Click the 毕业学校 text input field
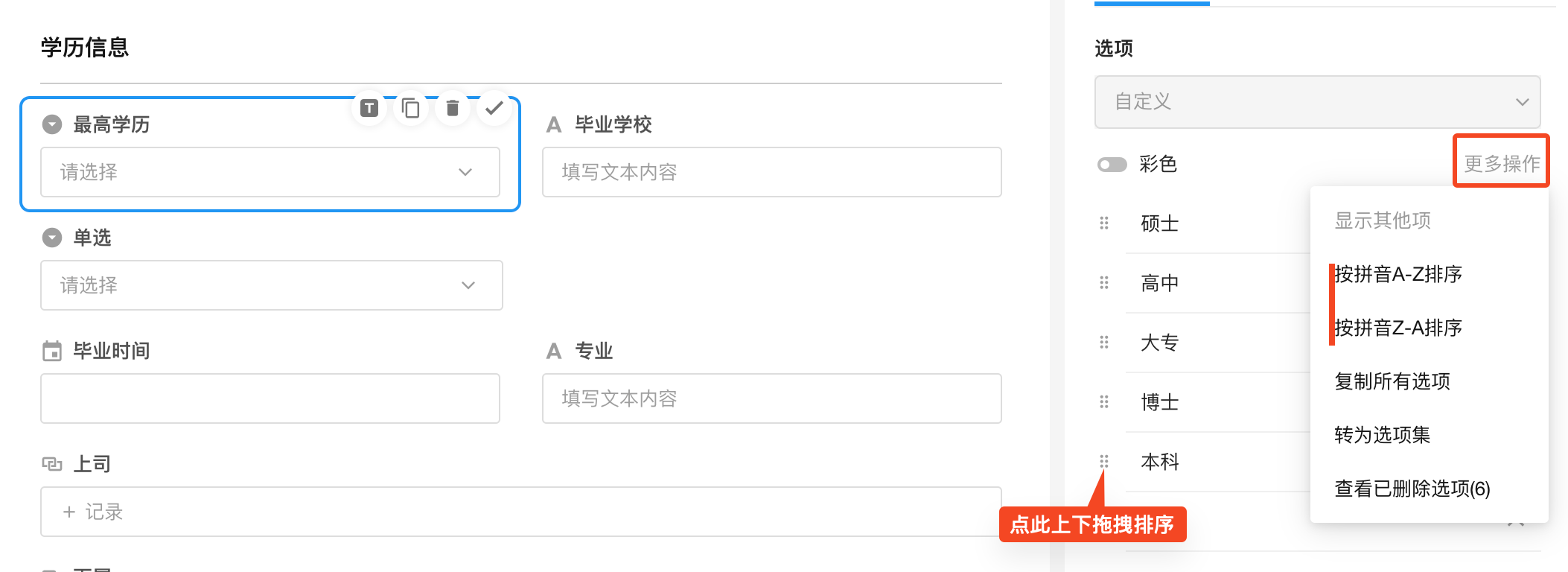This screenshot has width=1568, height=572. 771,172
